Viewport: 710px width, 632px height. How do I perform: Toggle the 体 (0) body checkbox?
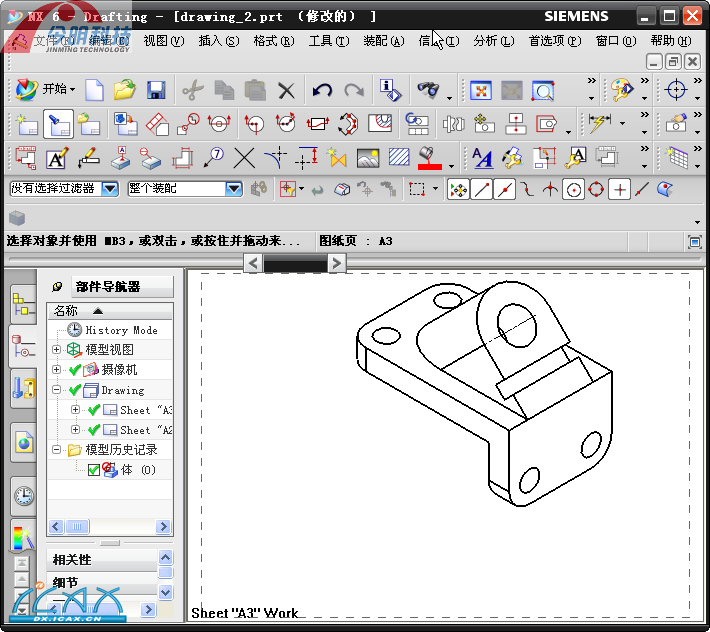pyautogui.click(x=94, y=470)
